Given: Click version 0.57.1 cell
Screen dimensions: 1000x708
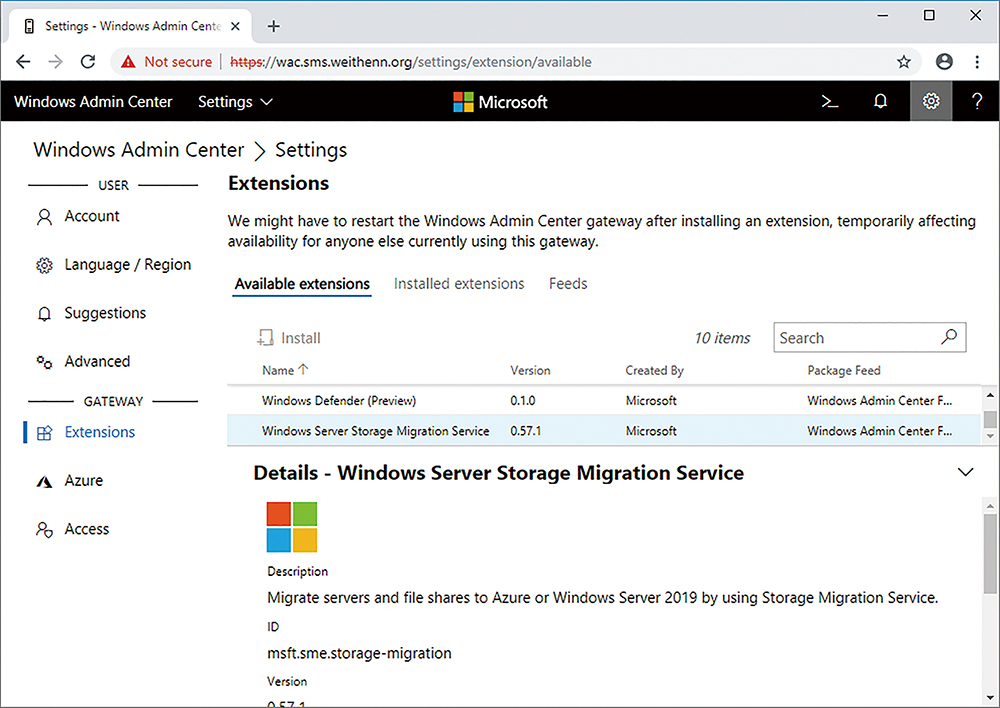Looking at the screenshot, I should coord(526,431).
